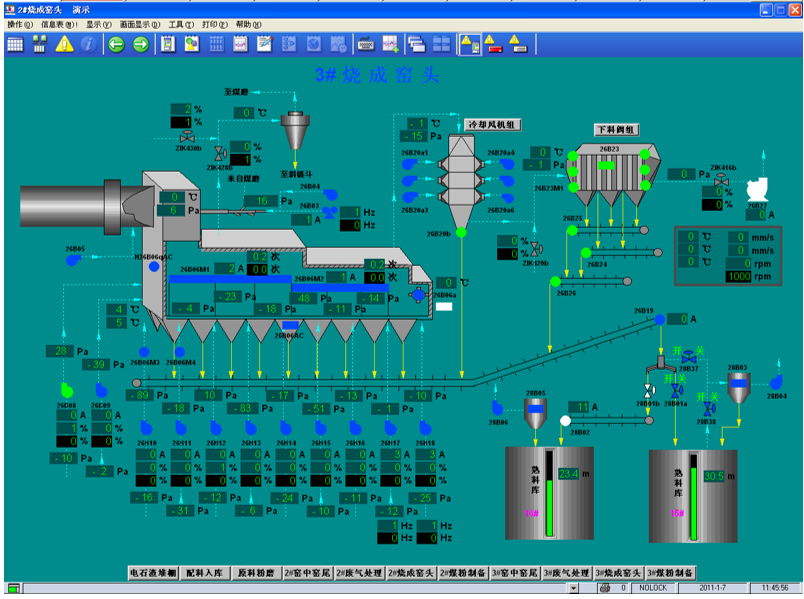Open the grid overview toolbar icon
The image size is (804, 599).
[15, 45]
